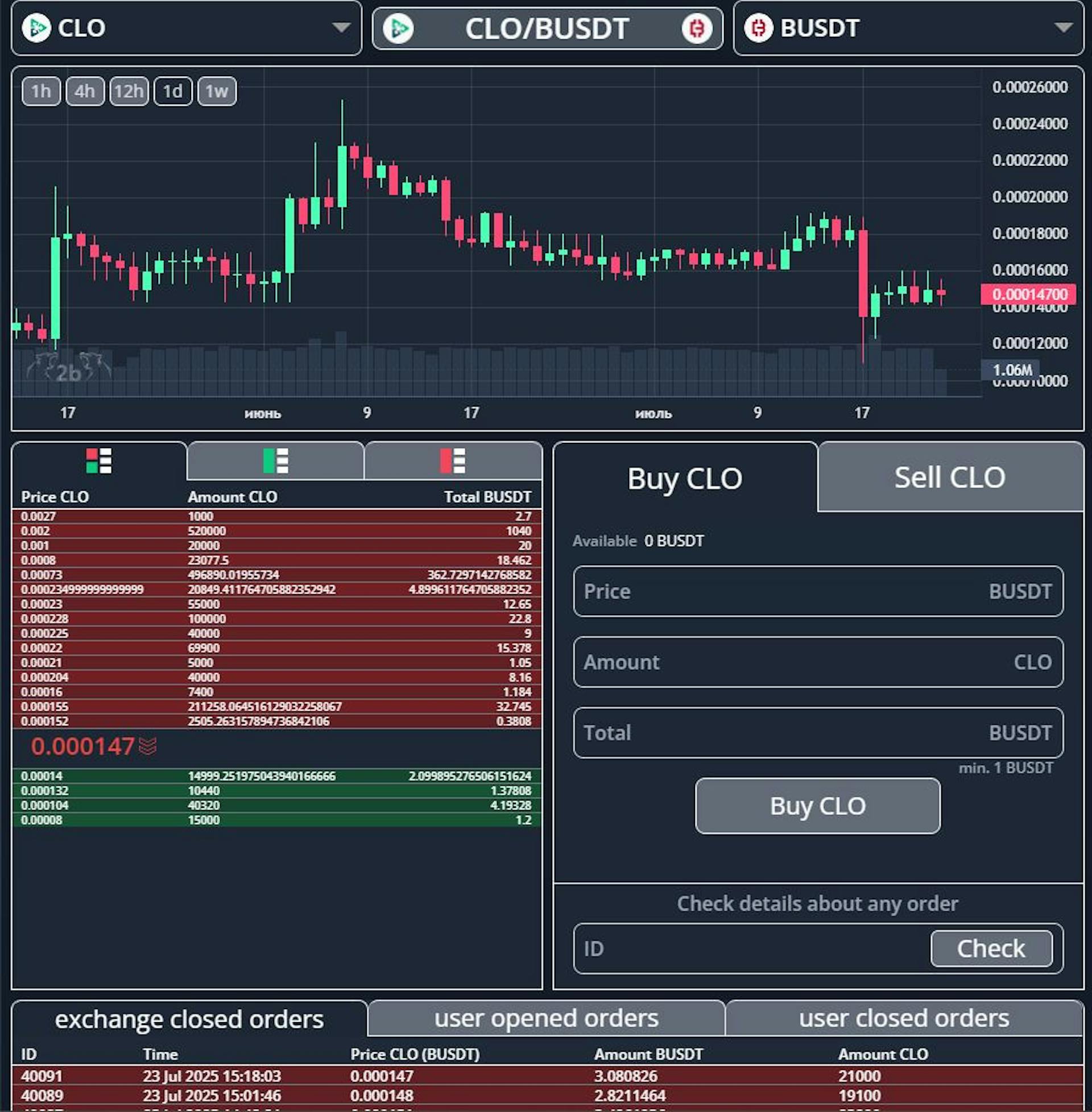Click the Amount CLO order book header
This screenshot has height=1112, width=1092.
(232, 496)
